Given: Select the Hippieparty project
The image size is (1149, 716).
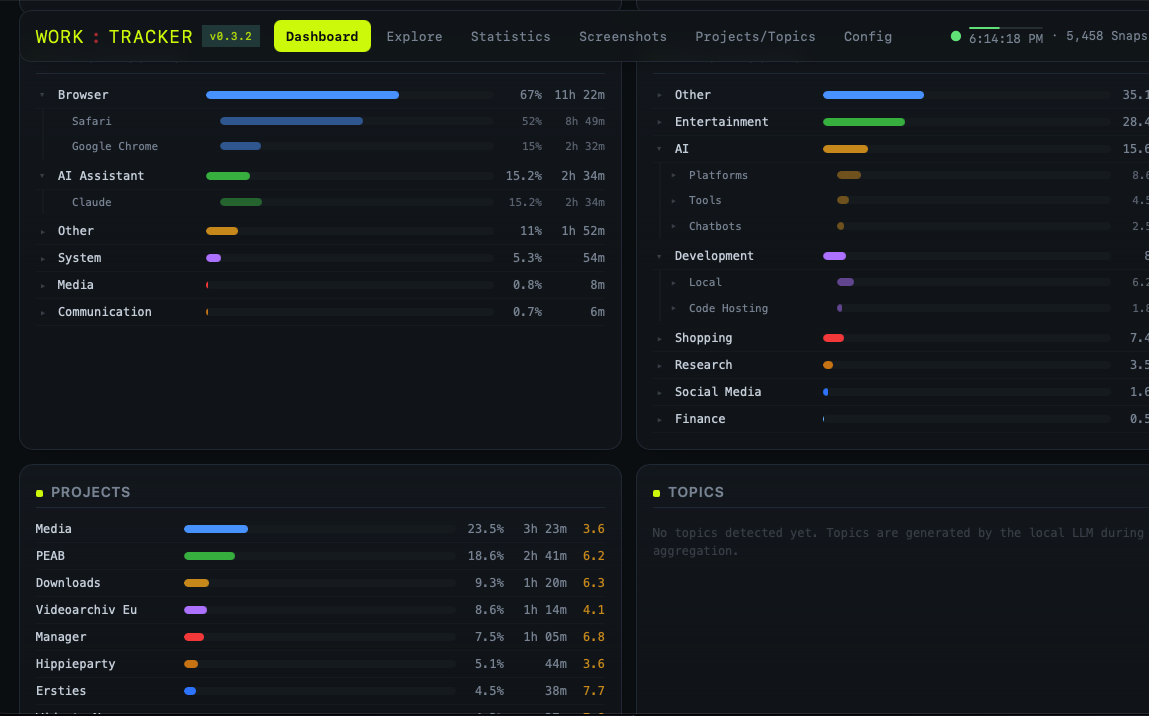Looking at the screenshot, I should tap(320, 664).
